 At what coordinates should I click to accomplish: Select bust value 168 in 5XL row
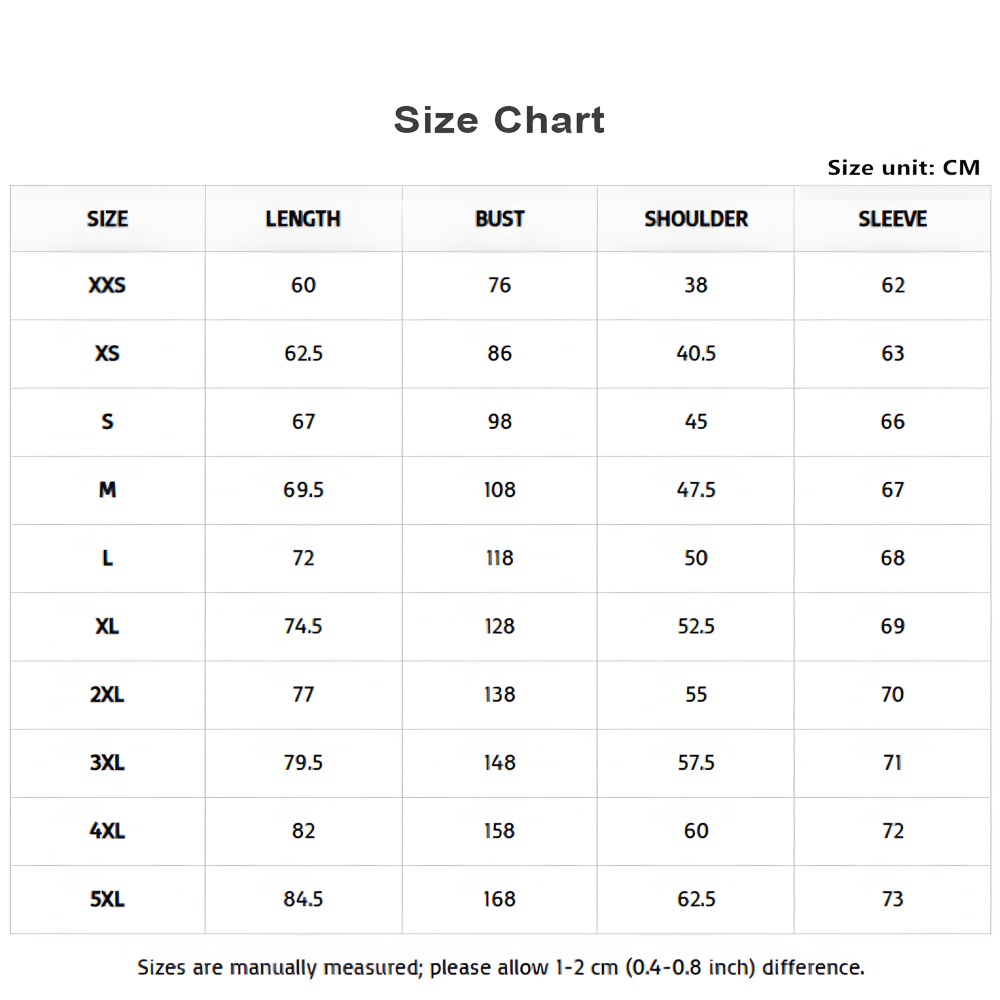pyautogui.click(x=499, y=899)
